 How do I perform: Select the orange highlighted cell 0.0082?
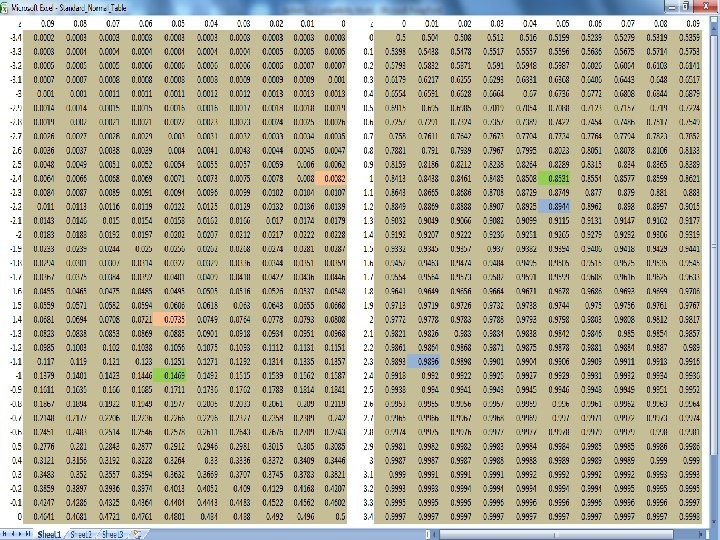click(331, 179)
